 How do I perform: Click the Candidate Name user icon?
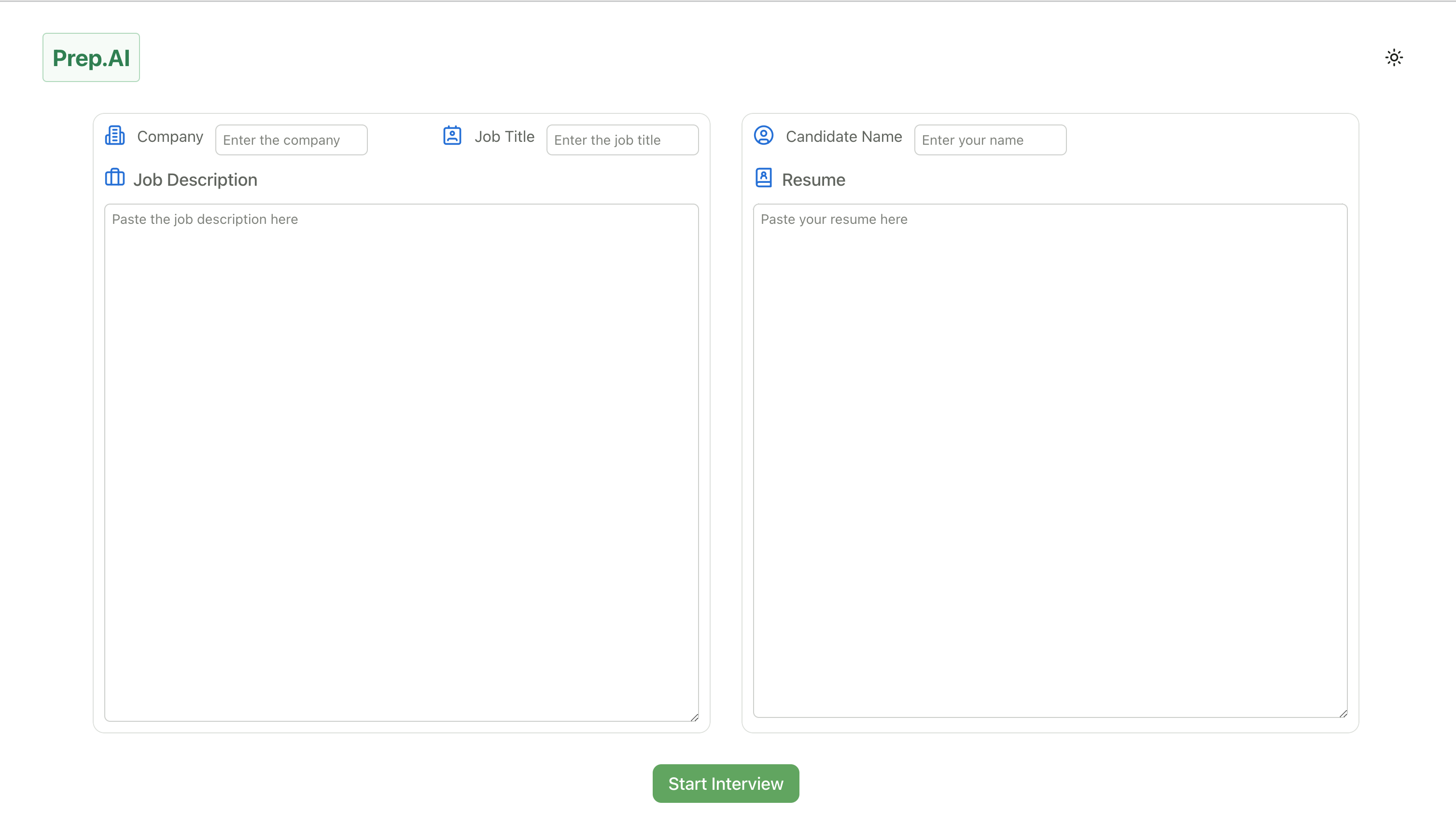click(763, 136)
